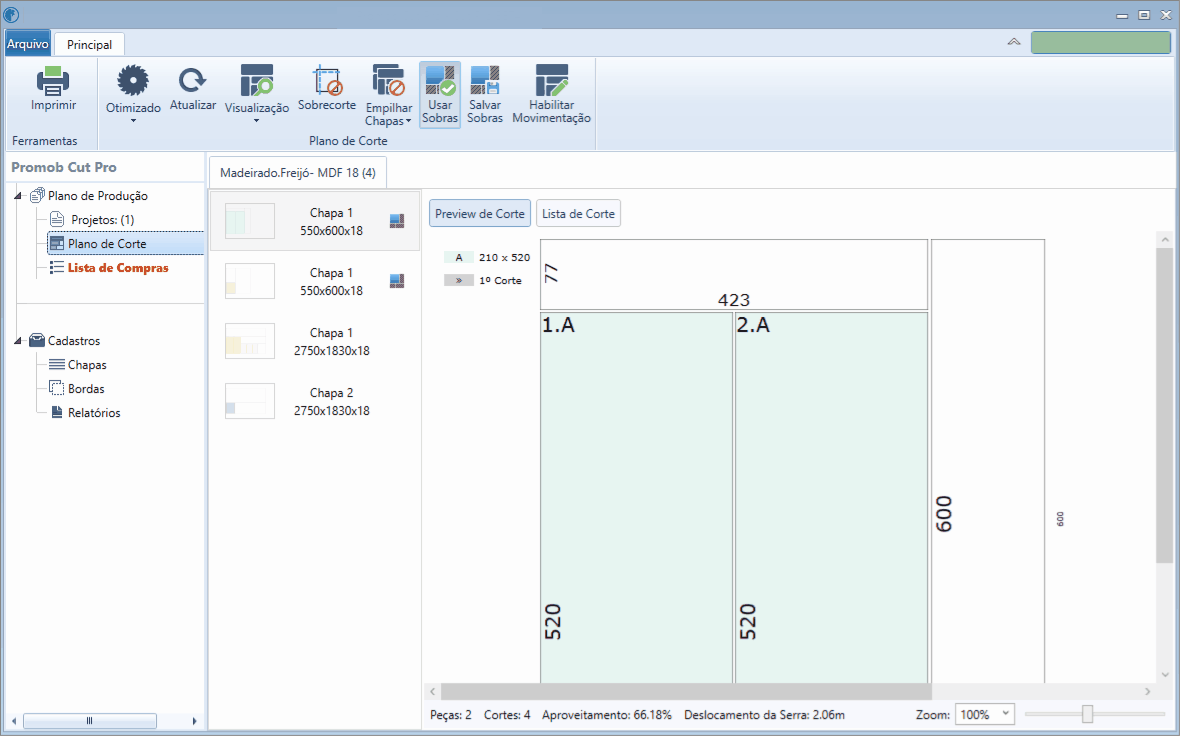Collapse the ribbon with the chevron
This screenshot has width=1180, height=736.
pos(1014,42)
